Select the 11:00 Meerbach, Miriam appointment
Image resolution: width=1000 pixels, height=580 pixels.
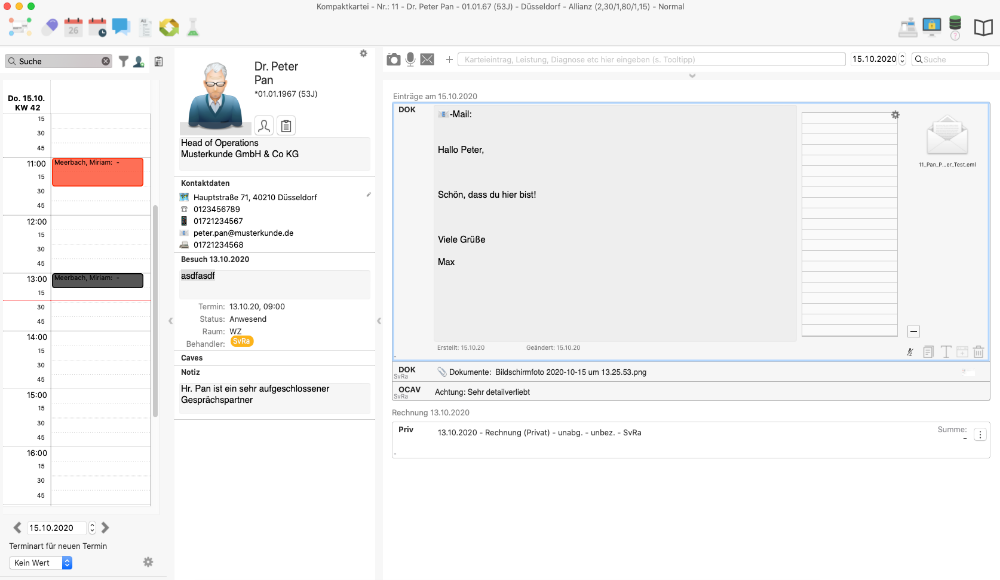coord(97,172)
